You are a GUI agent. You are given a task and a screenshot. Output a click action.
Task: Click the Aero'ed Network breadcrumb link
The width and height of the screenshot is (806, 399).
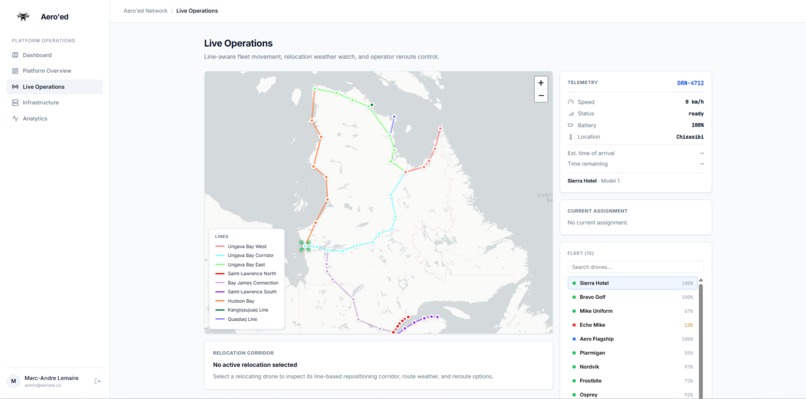click(x=145, y=11)
